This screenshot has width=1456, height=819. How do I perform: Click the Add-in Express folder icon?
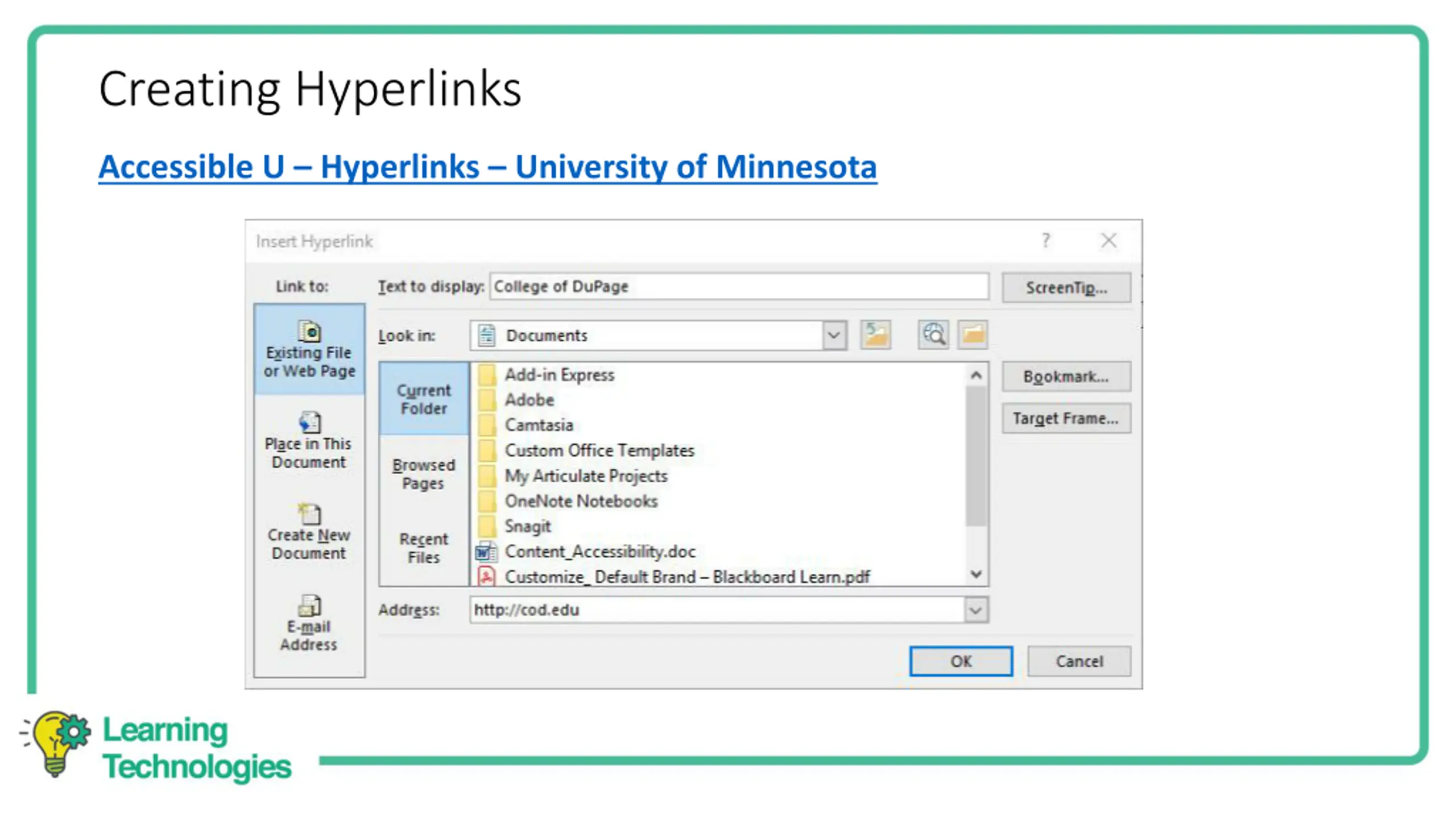click(x=487, y=375)
